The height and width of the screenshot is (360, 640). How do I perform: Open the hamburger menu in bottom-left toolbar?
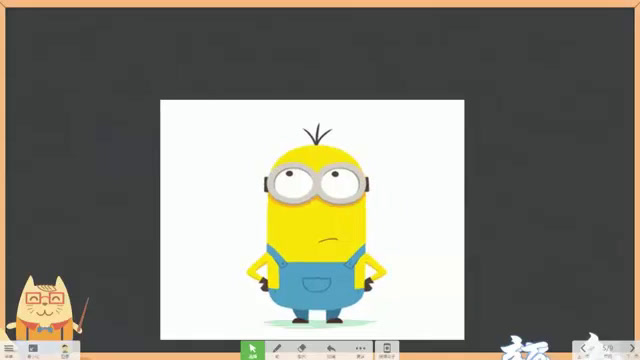[x=9, y=350]
